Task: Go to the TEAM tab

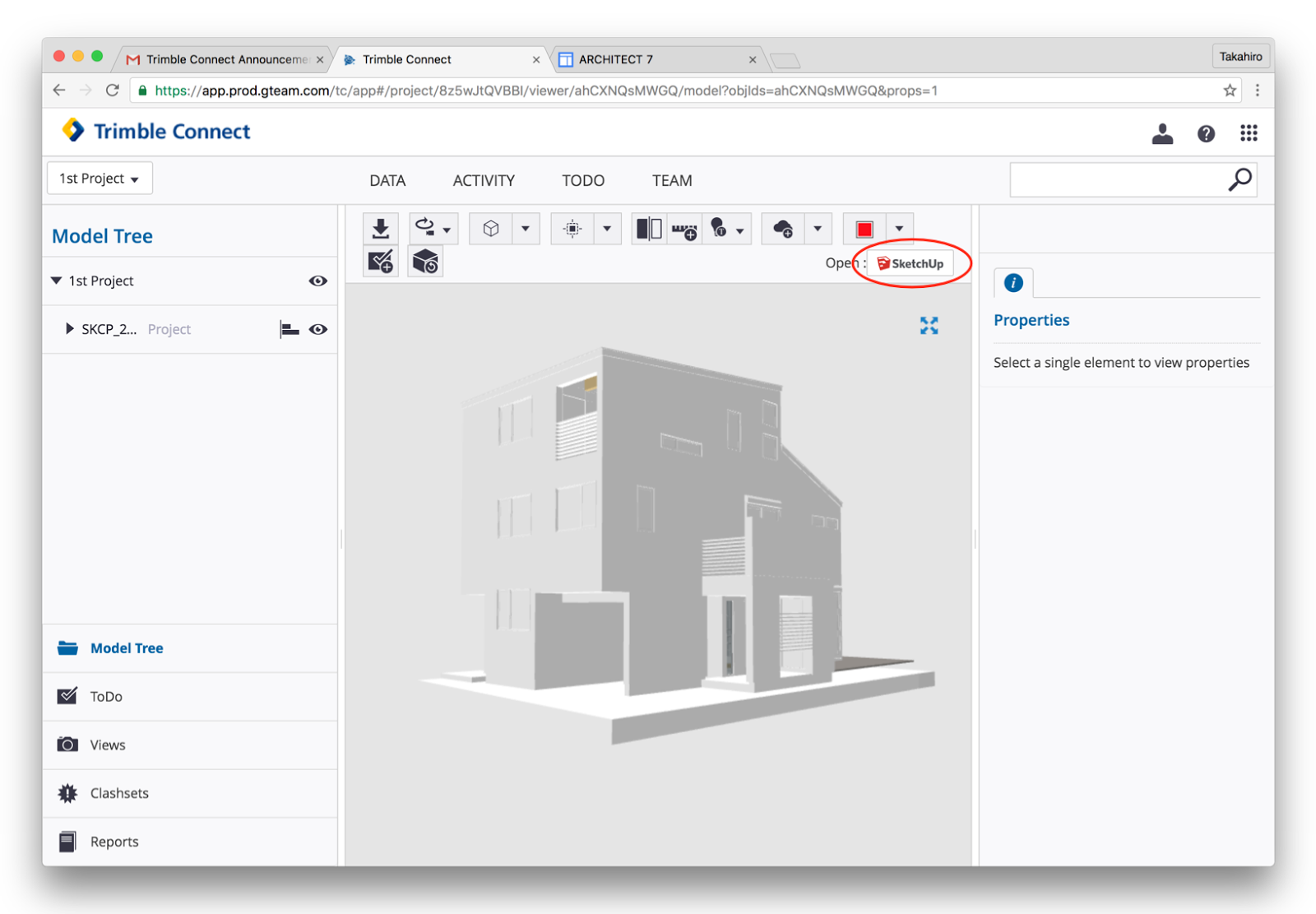Action: 672,180
